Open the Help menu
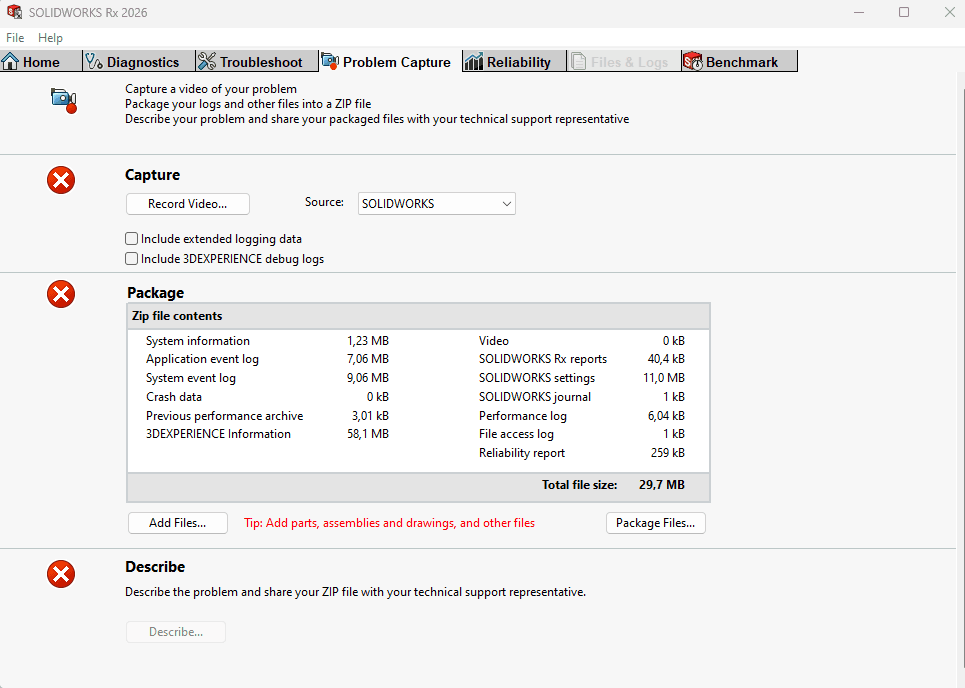 point(50,38)
